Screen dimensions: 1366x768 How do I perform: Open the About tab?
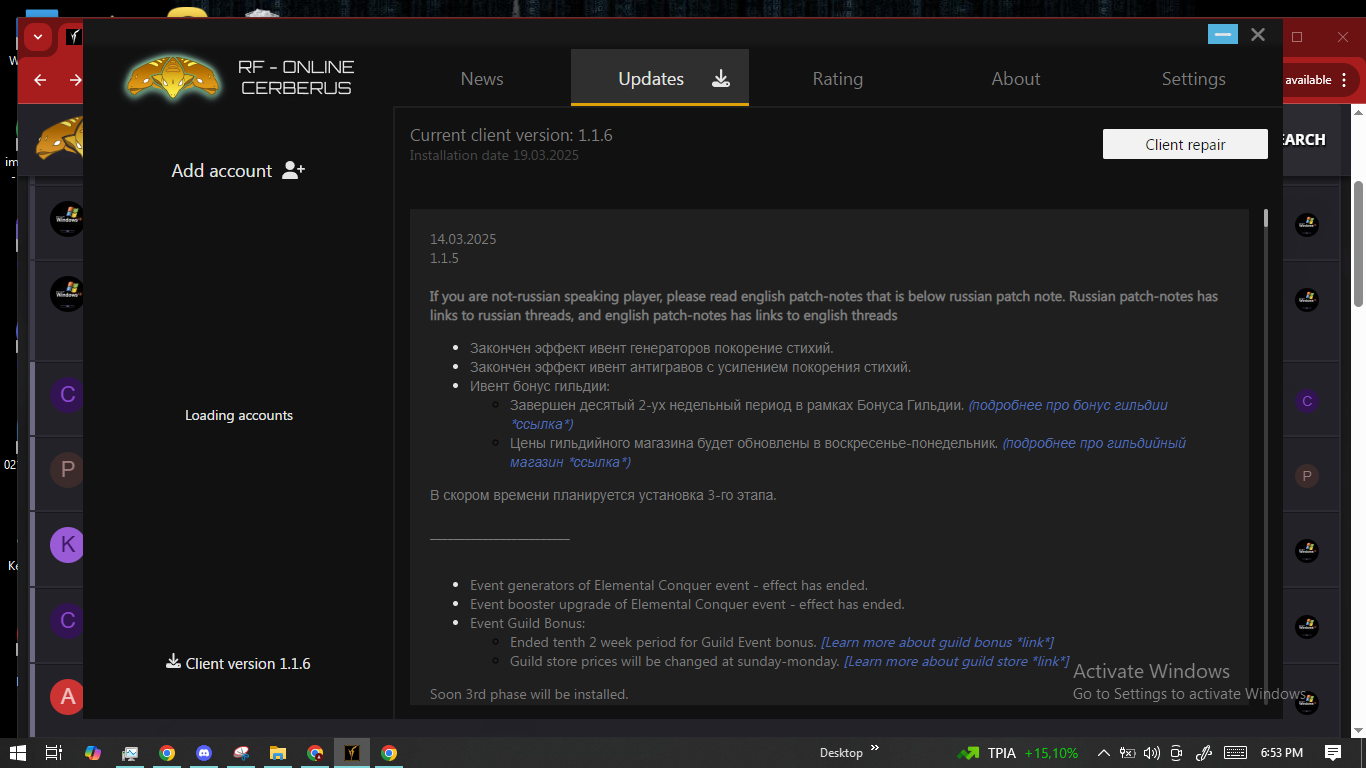(1016, 79)
